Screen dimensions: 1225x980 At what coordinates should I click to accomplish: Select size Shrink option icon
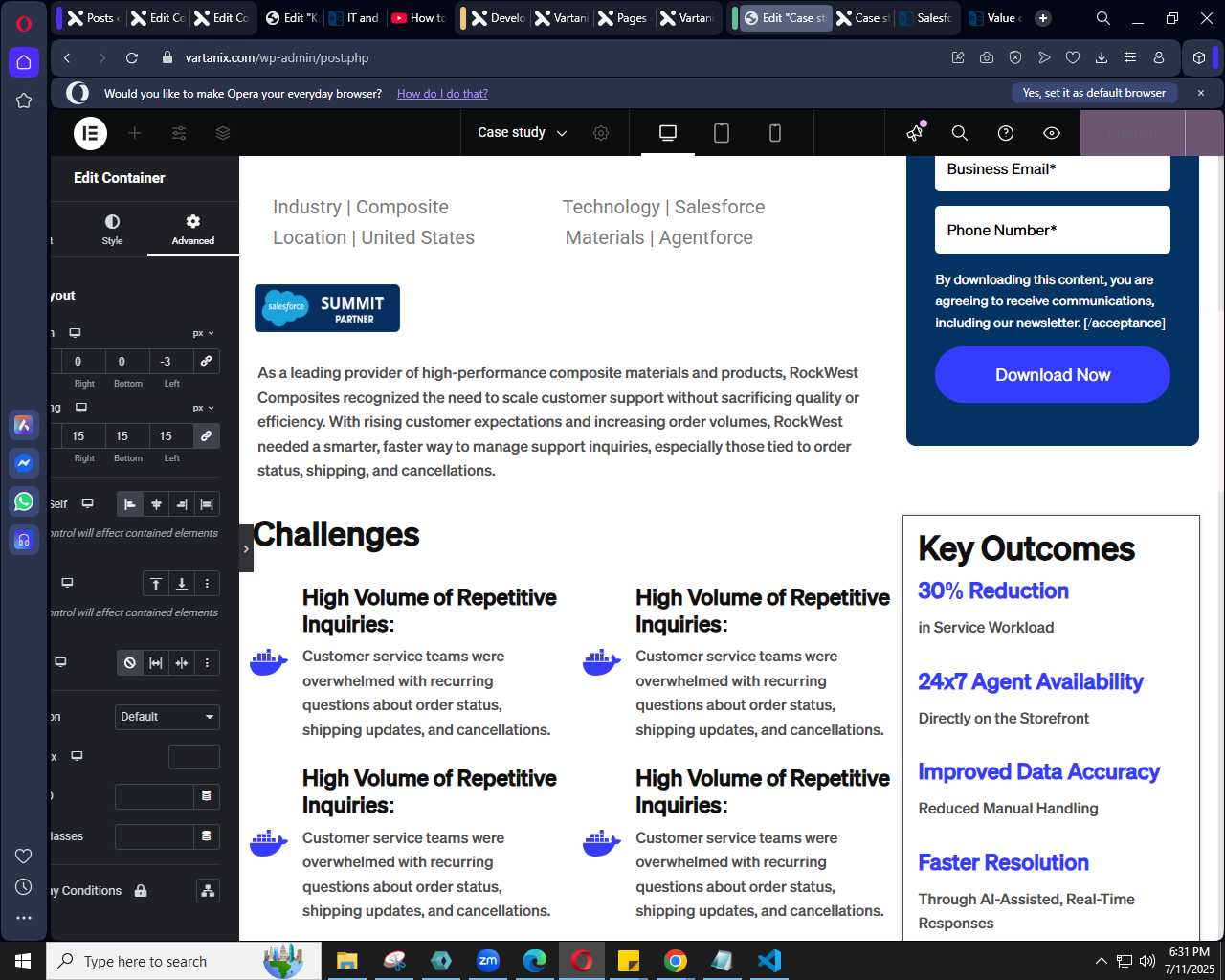(x=182, y=662)
